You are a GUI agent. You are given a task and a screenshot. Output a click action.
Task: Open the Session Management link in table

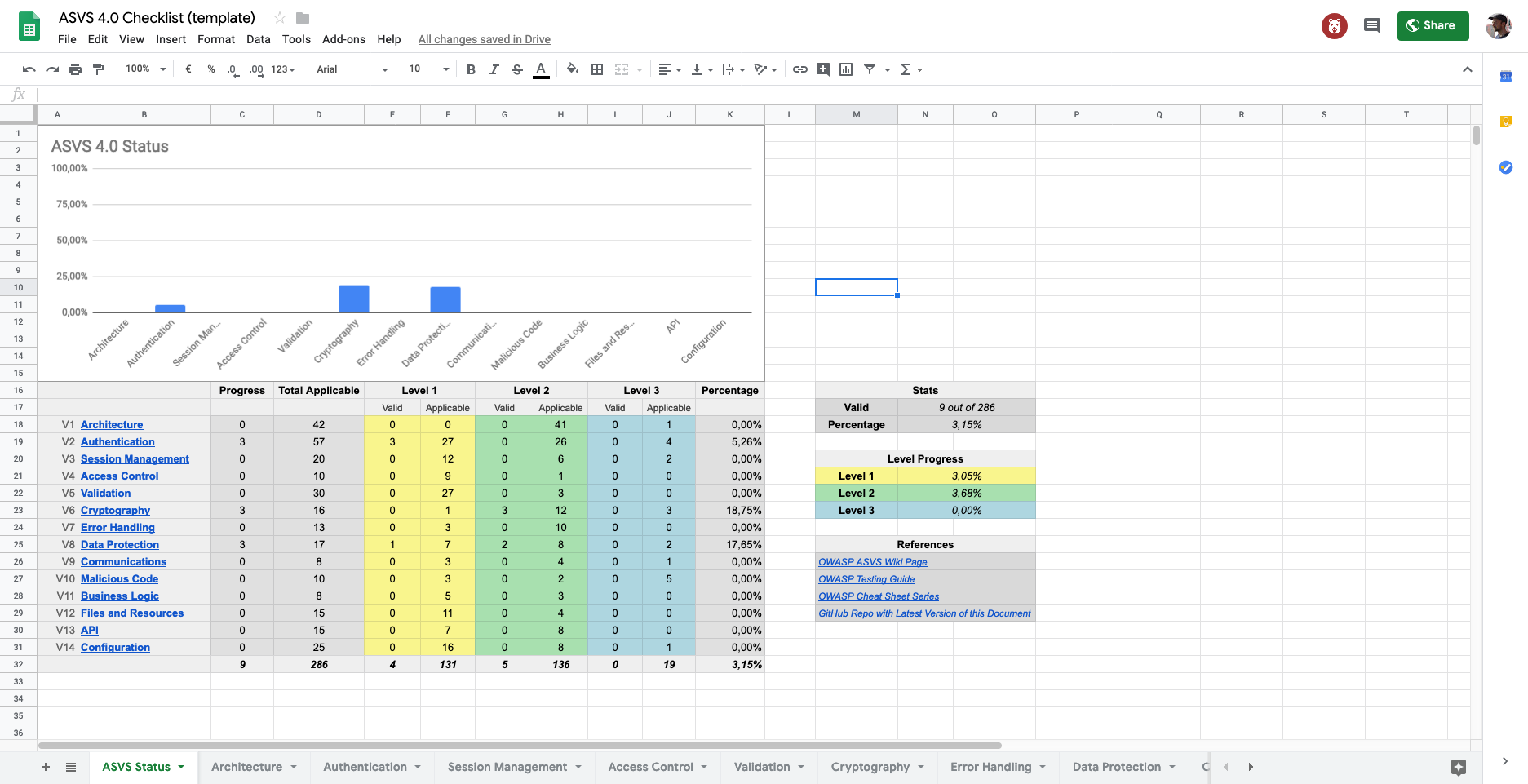[x=135, y=458]
